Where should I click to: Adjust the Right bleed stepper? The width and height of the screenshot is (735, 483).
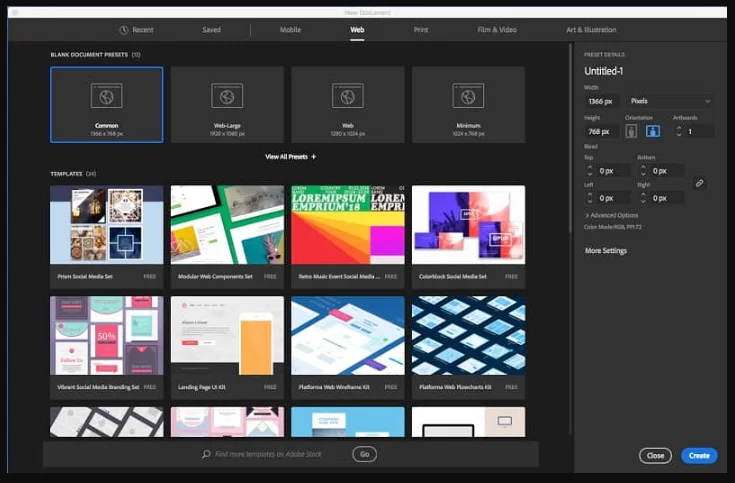643,198
